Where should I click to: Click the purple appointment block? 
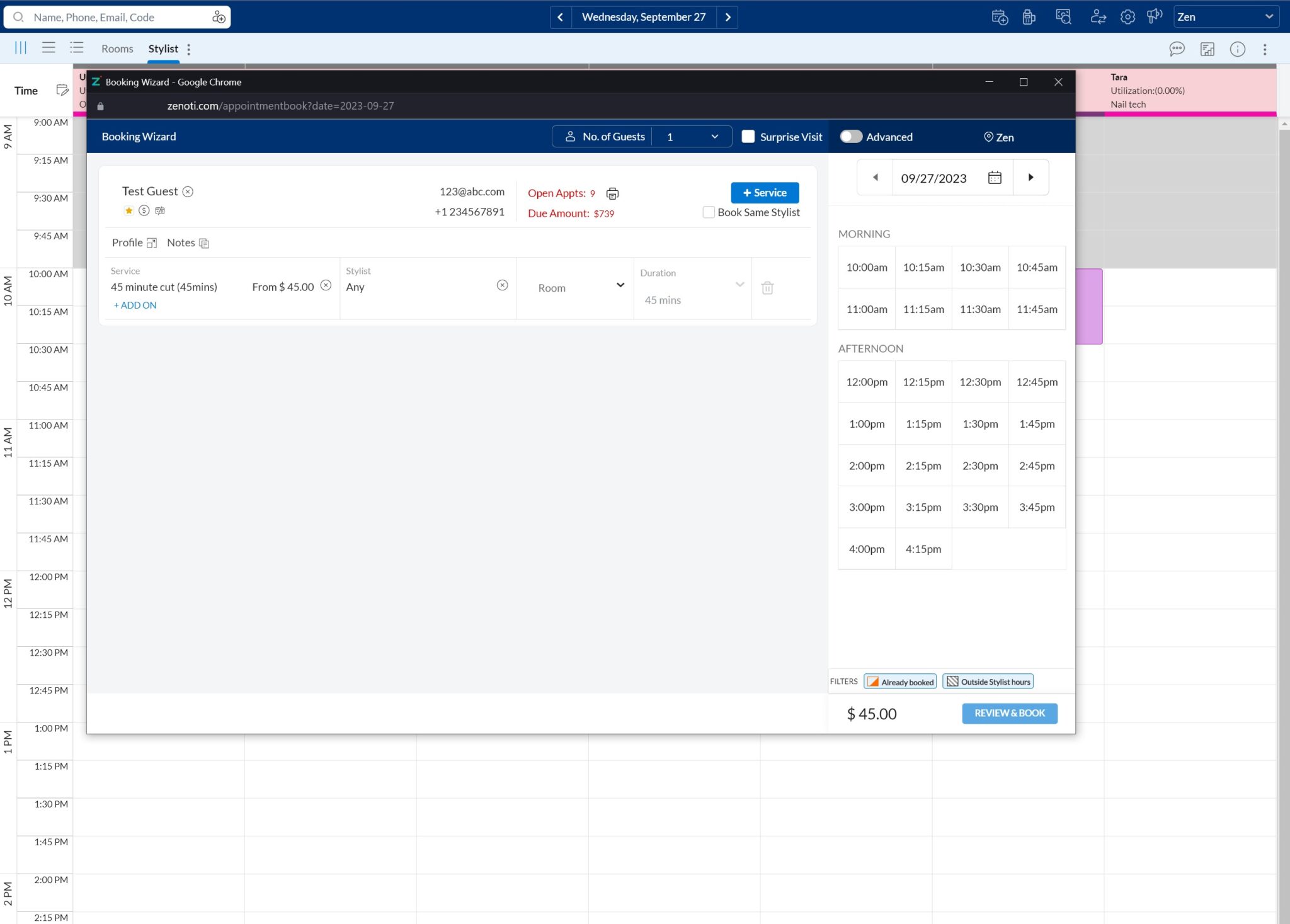(x=1089, y=306)
